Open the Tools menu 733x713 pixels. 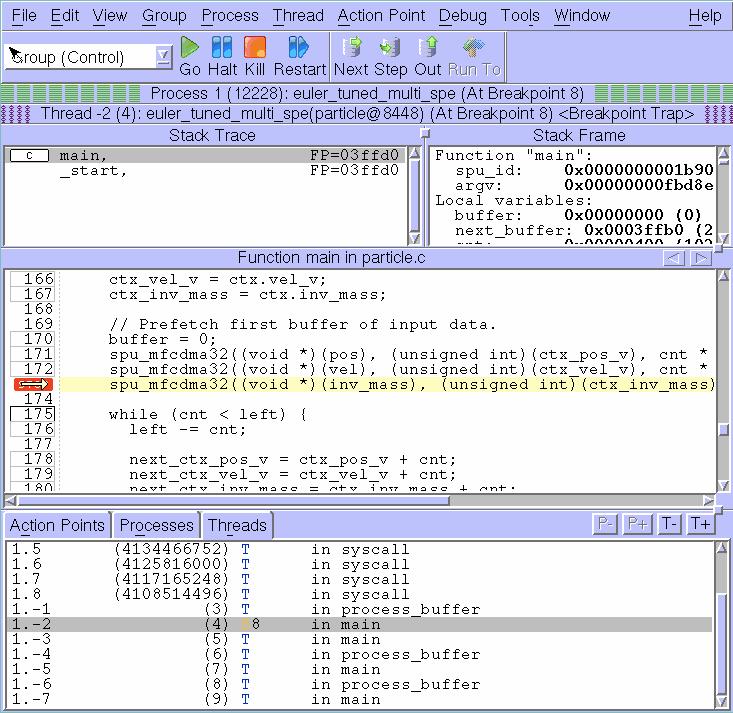click(520, 16)
